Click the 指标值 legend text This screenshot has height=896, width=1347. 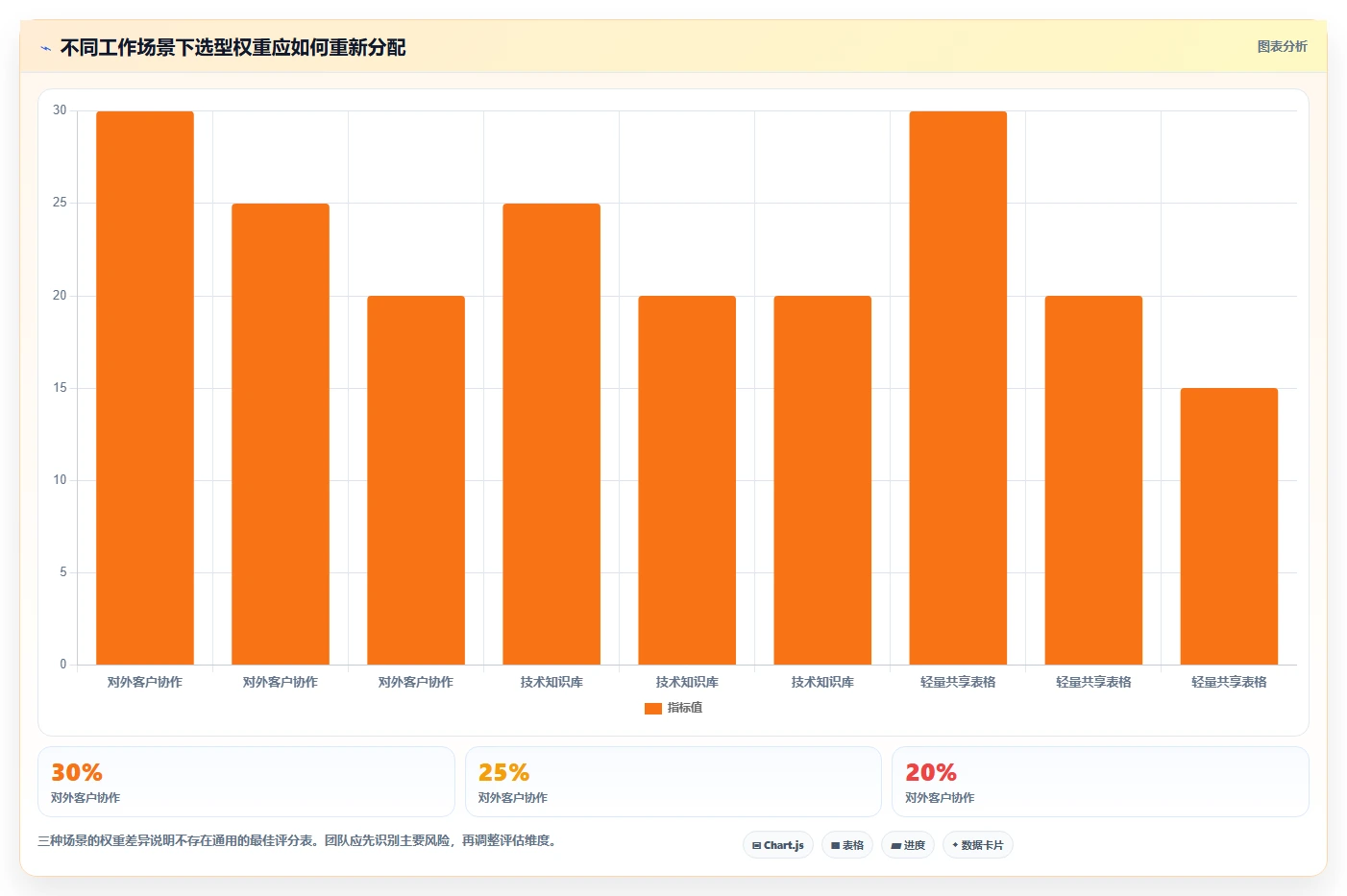tap(685, 708)
